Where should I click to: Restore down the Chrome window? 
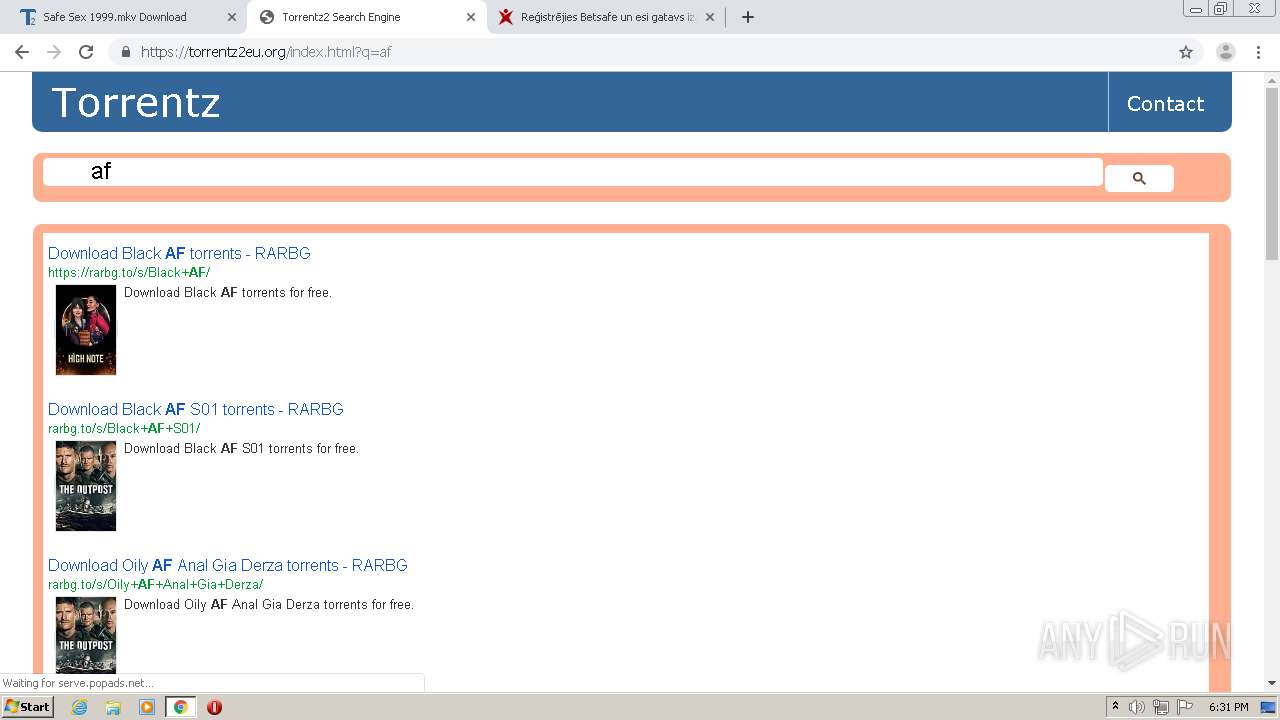(x=1221, y=9)
